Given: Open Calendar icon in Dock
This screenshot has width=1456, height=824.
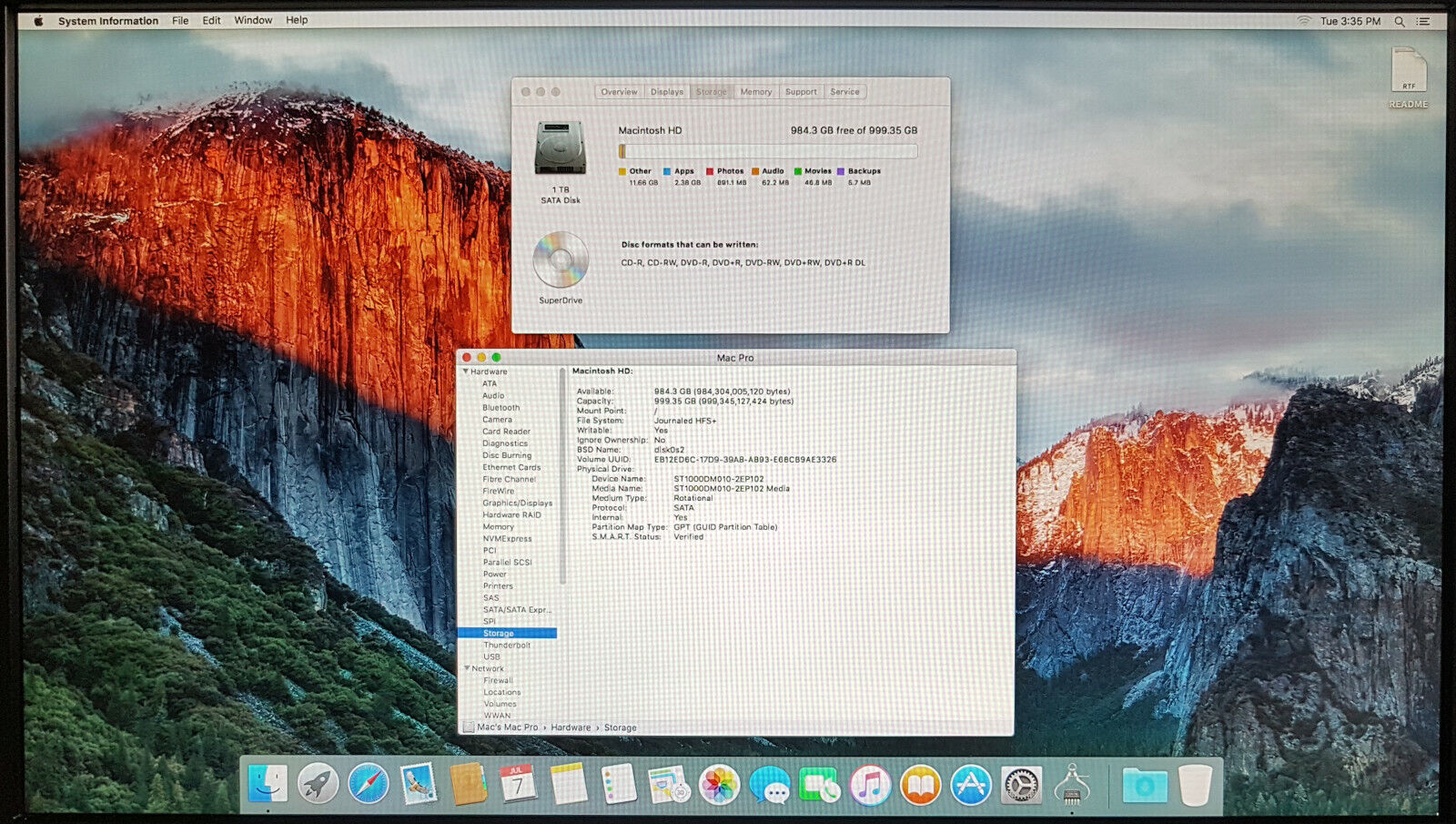Looking at the screenshot, I should 518,784.
